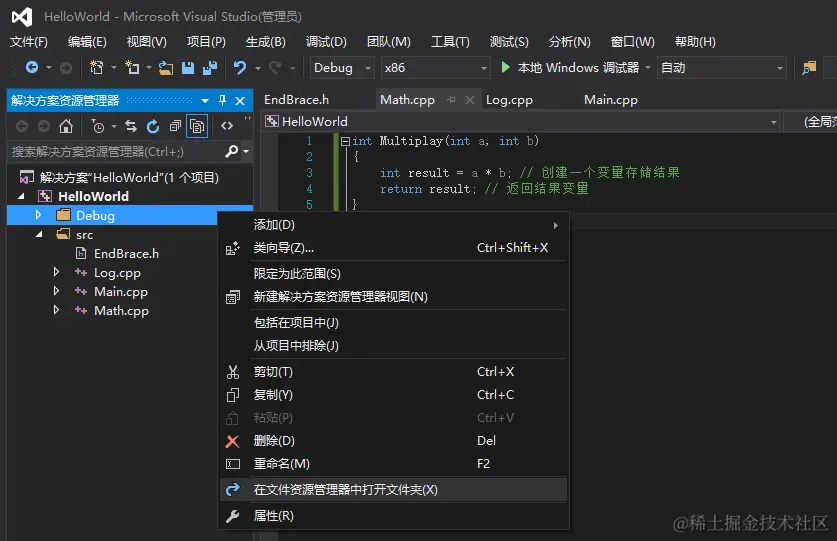Viewport: 837px width, 541px height.
Task: Open the 添加(D) submenu
Action: tap(394, 225)
